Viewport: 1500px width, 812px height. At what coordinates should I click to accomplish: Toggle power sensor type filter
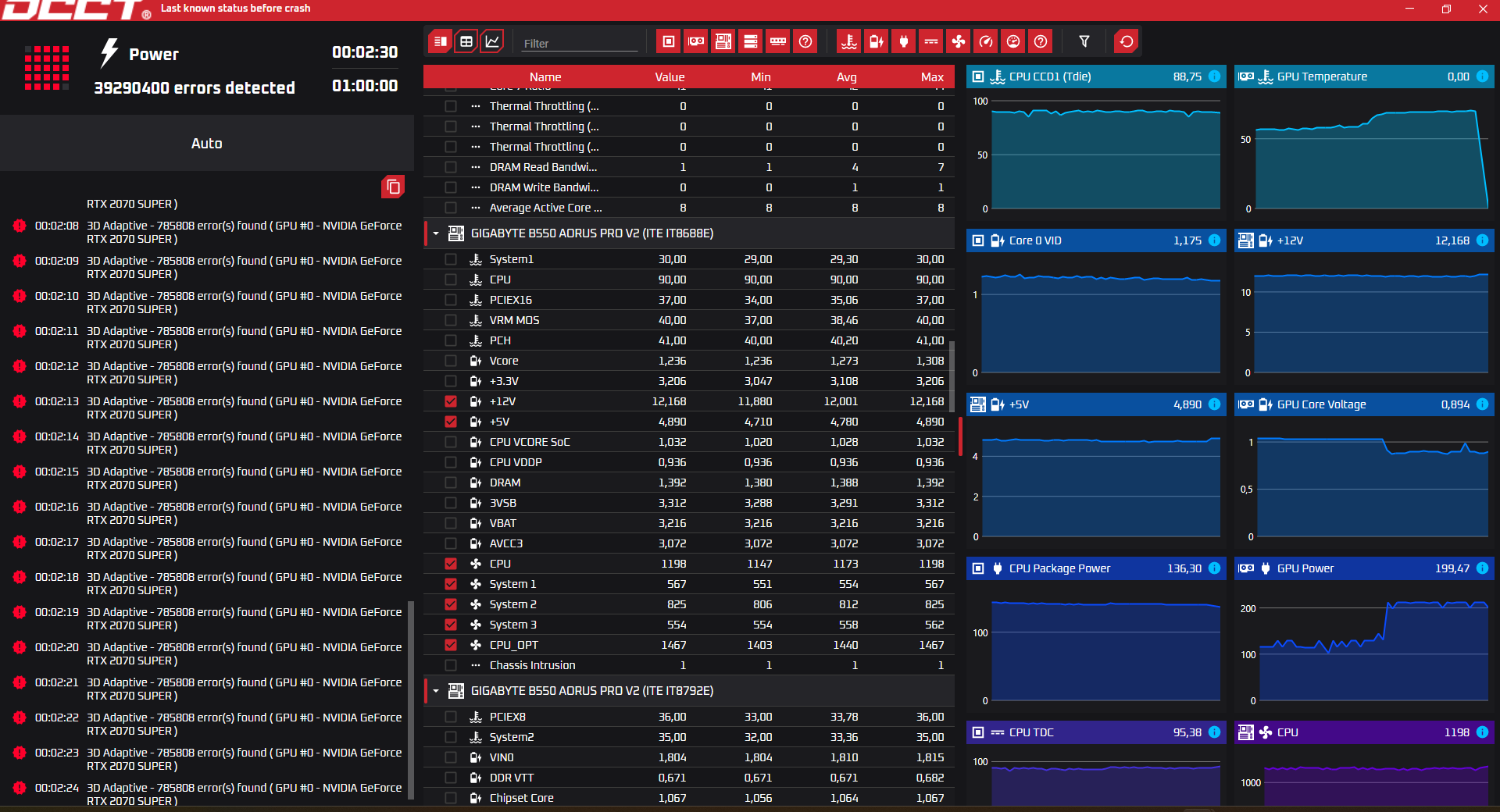coord(904,41)
